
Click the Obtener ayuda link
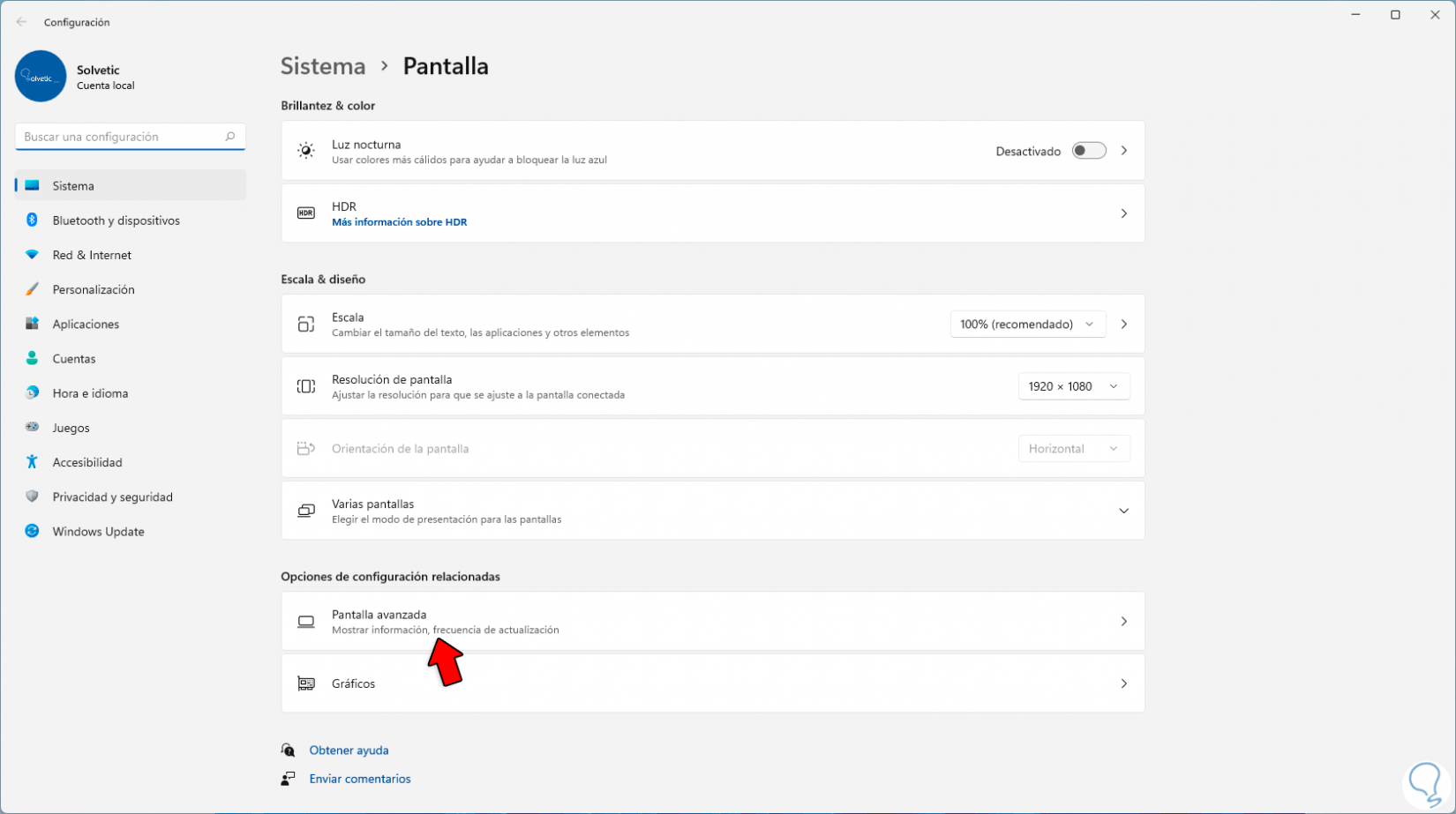[349, 751]
